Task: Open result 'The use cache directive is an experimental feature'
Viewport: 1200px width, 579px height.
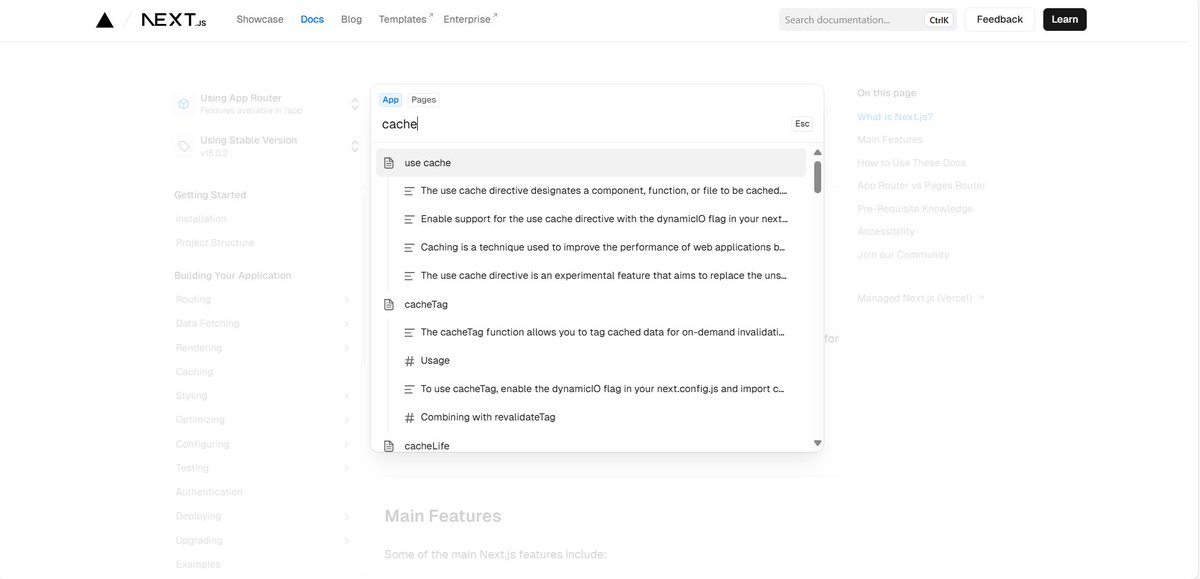Action: tap(603, 275)
